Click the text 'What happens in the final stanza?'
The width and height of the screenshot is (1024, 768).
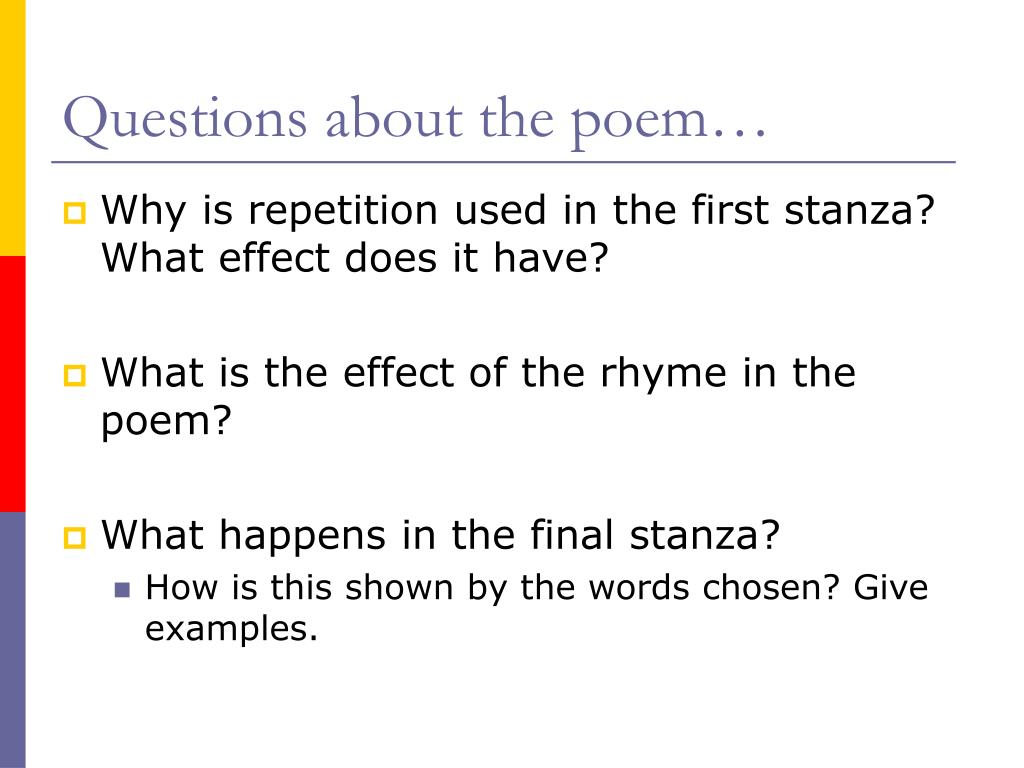point(441,534)
